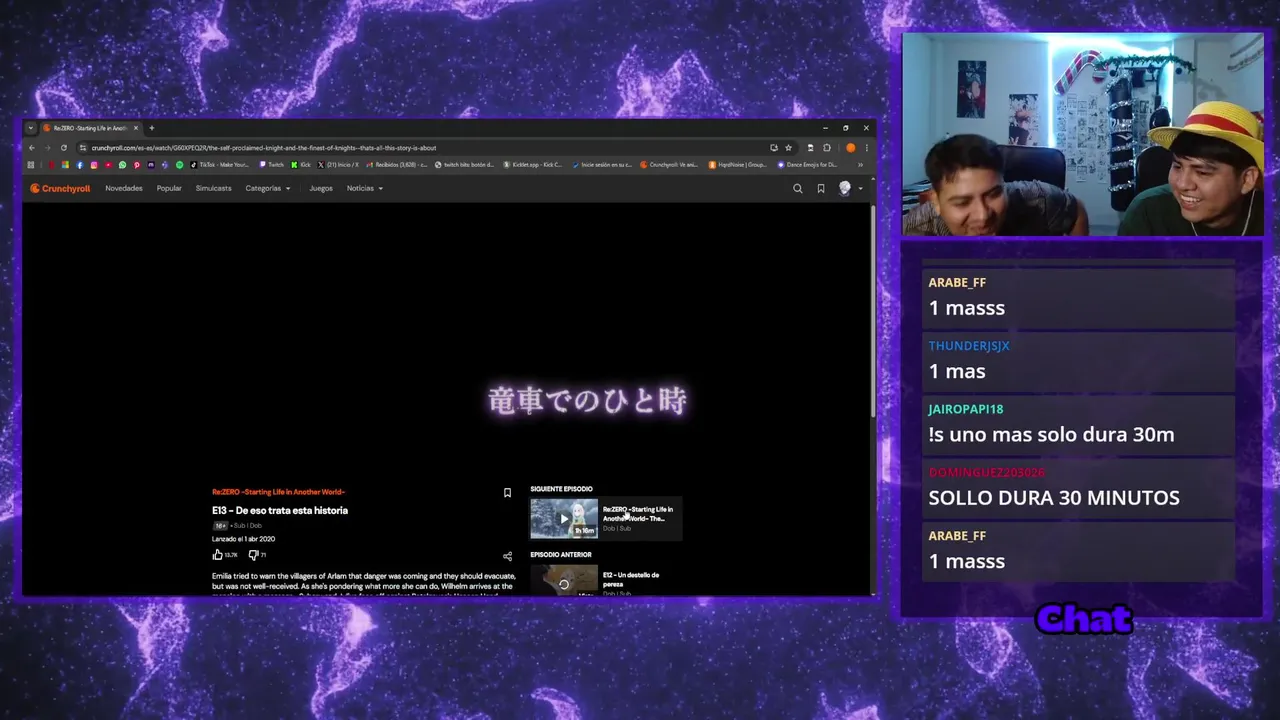This screenshot has height=720, width=1280.
Task: Expand the Categorías dropdown
Action: pyautogui.click(x=267, y=188)
